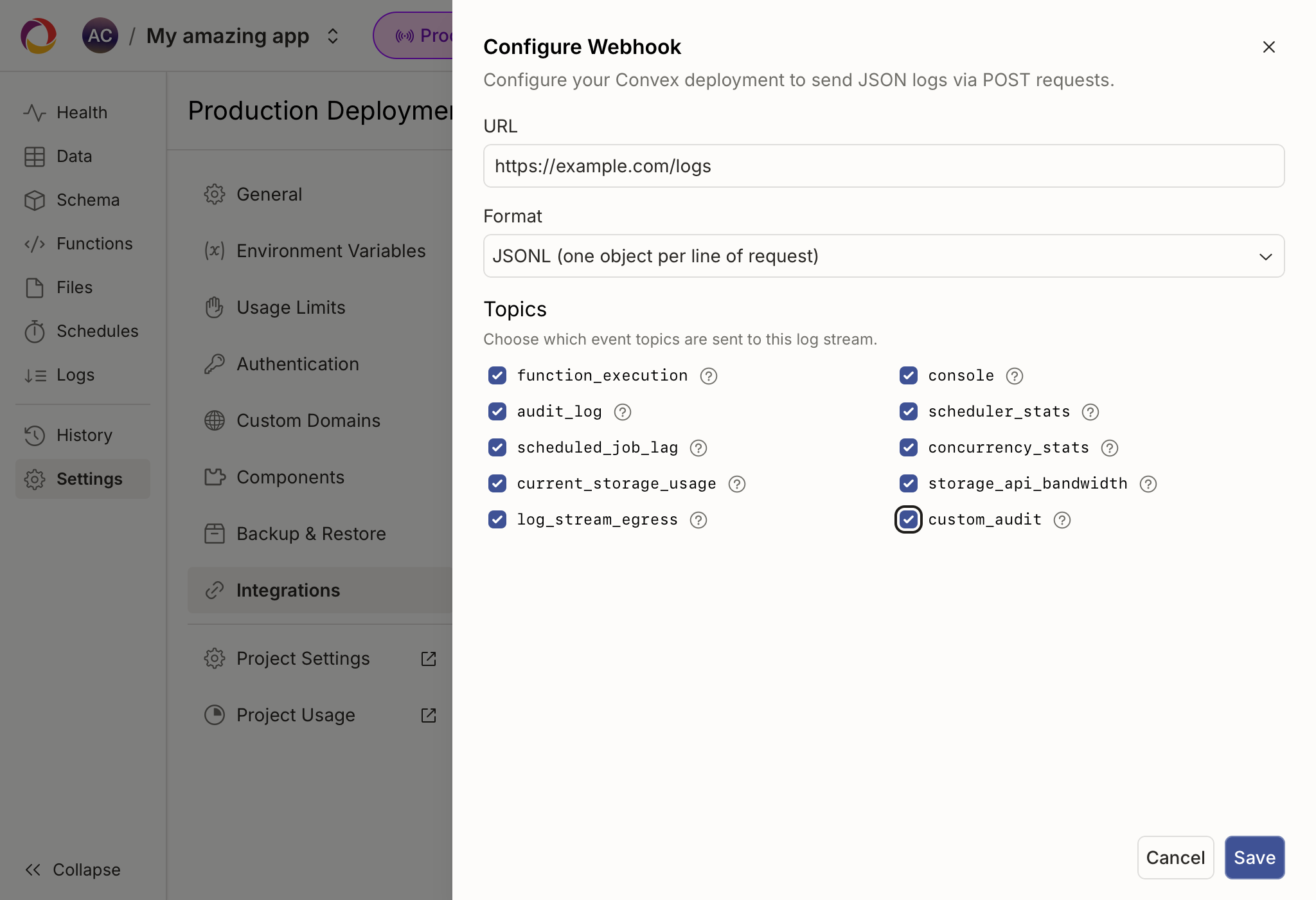Uncheck the audit_log topic checkbox
The width and height of the screenshot is (1316, 900).
coord(497,411)
